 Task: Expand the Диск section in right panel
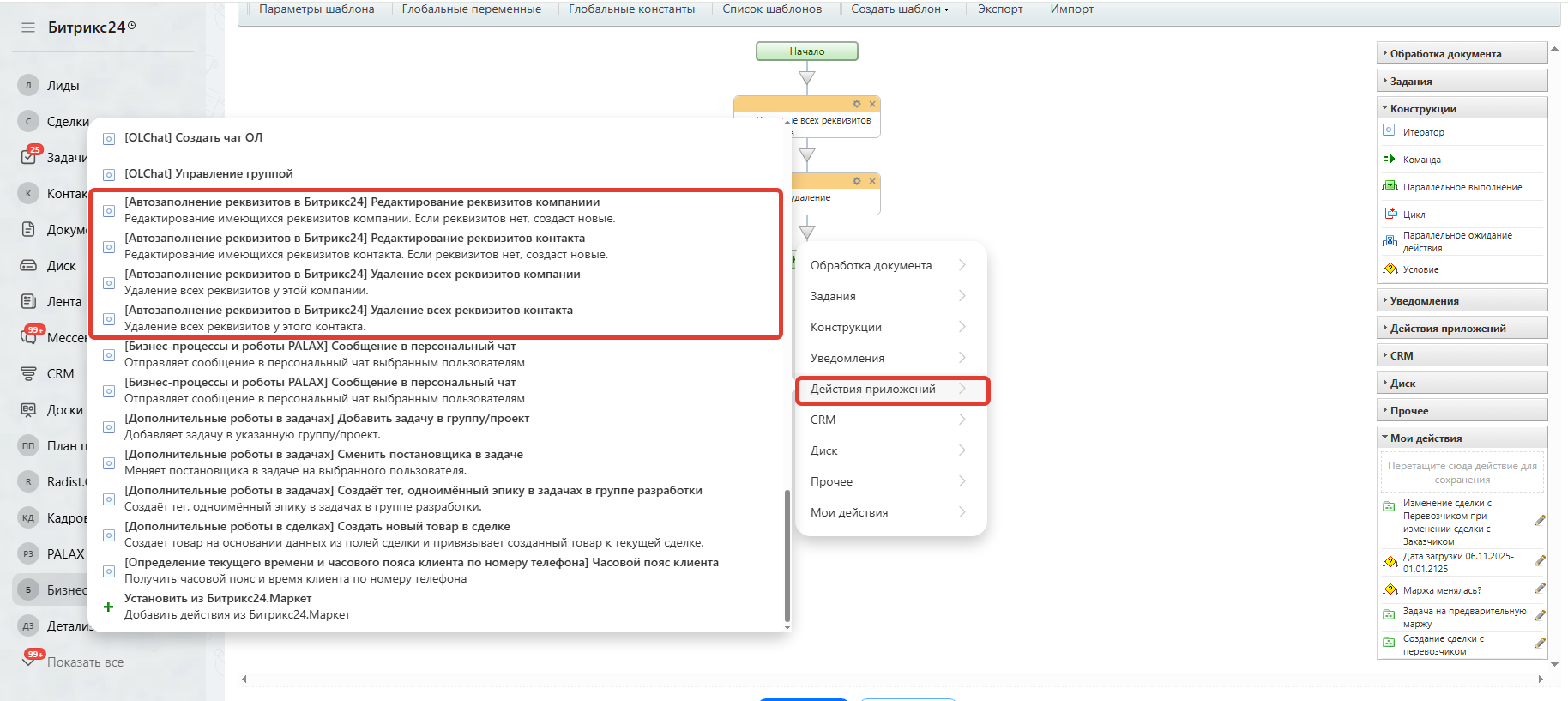click(x=1462, y=383)
